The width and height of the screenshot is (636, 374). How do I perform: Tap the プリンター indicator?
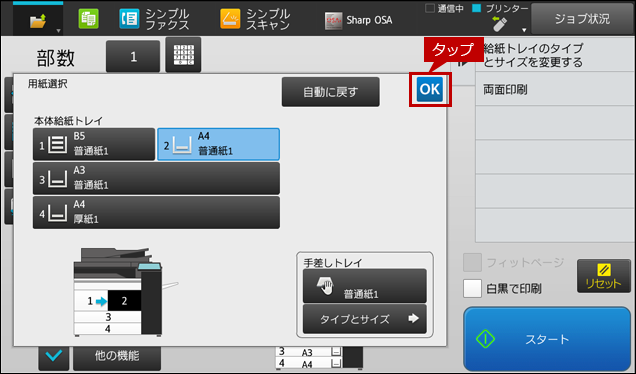tap(500, 8)
